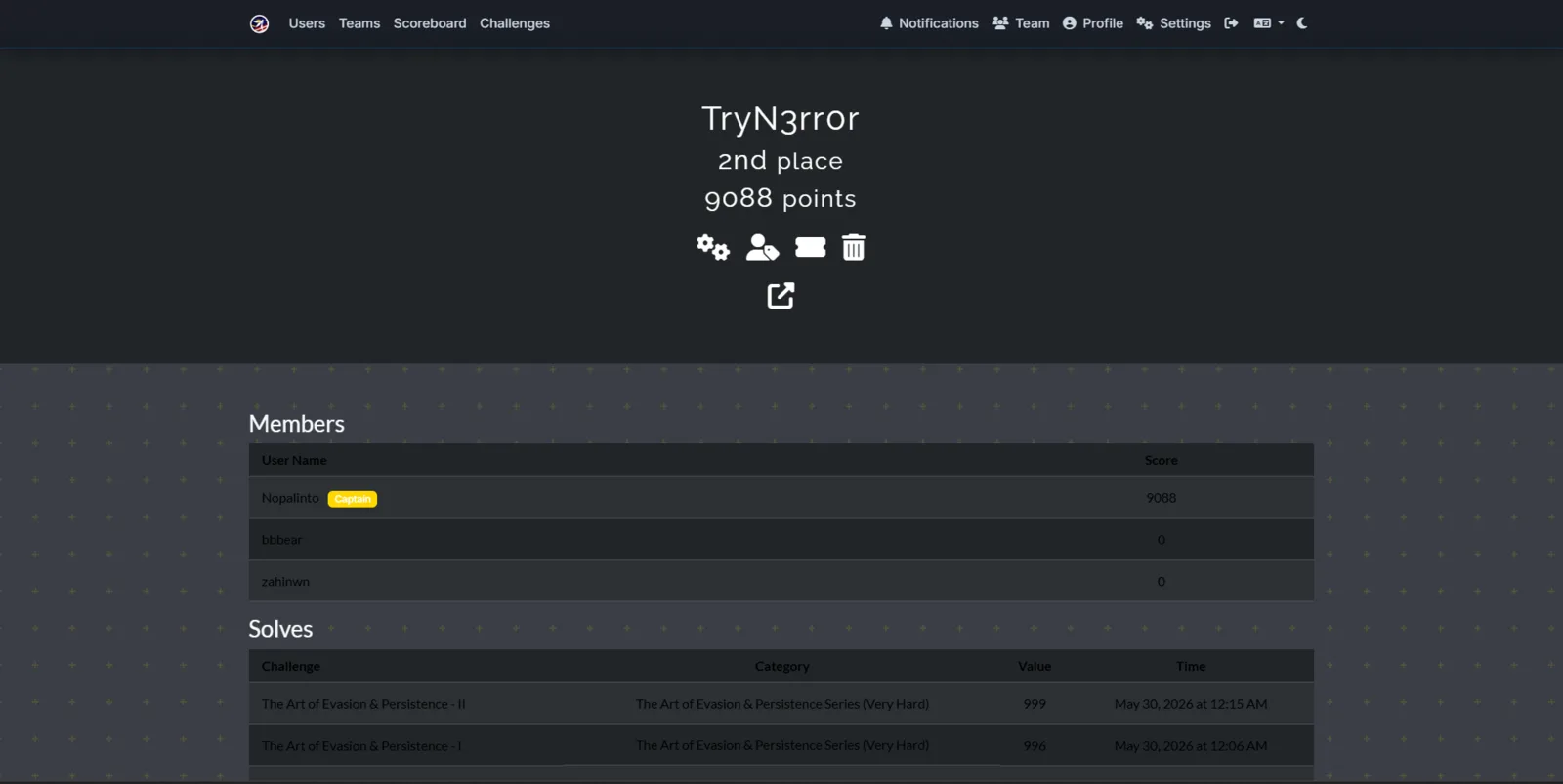Open the Users page

tap(307, 23)
